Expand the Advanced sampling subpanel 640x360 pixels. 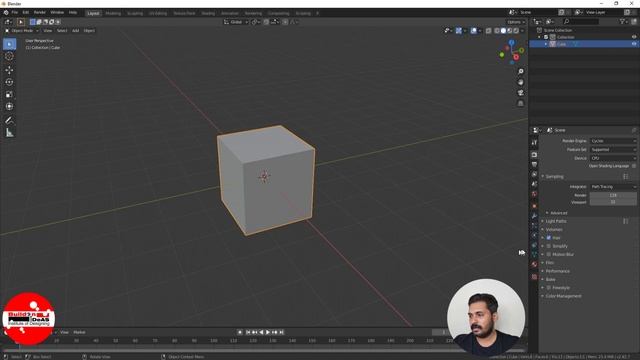[x=558, y=213]
